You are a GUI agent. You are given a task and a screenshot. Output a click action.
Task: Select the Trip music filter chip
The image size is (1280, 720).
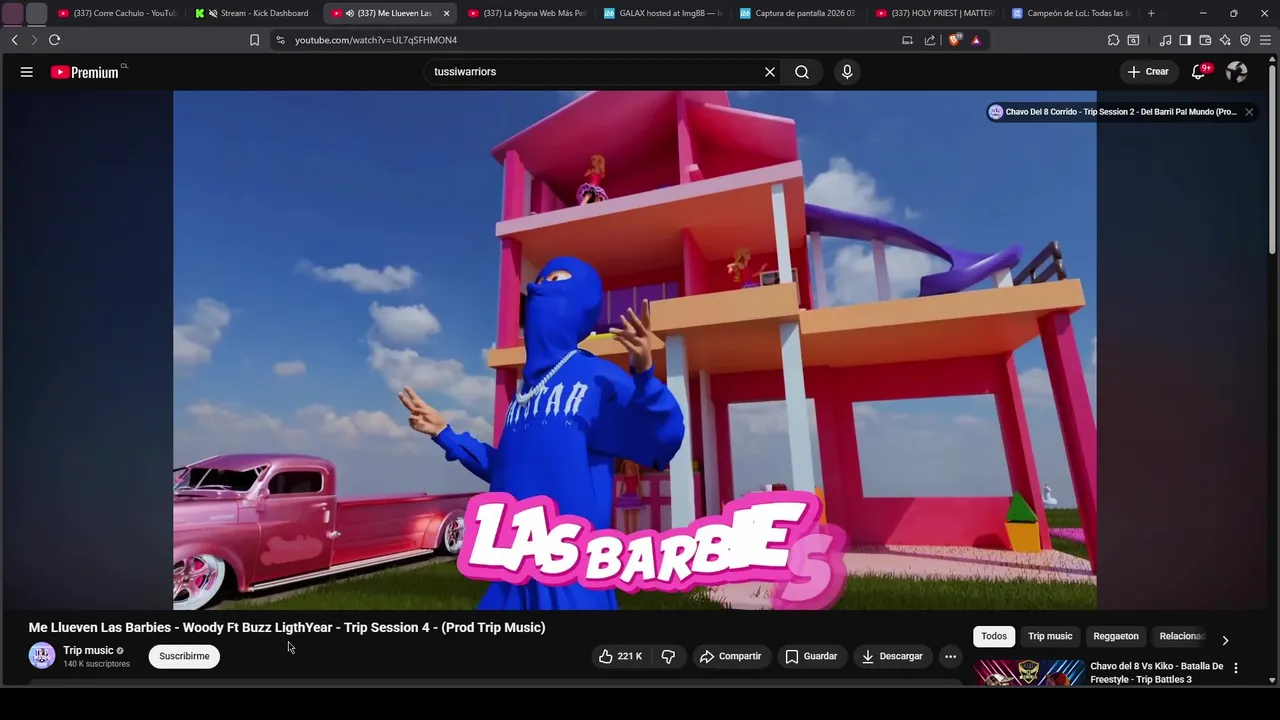click(x=1050, y=636)
